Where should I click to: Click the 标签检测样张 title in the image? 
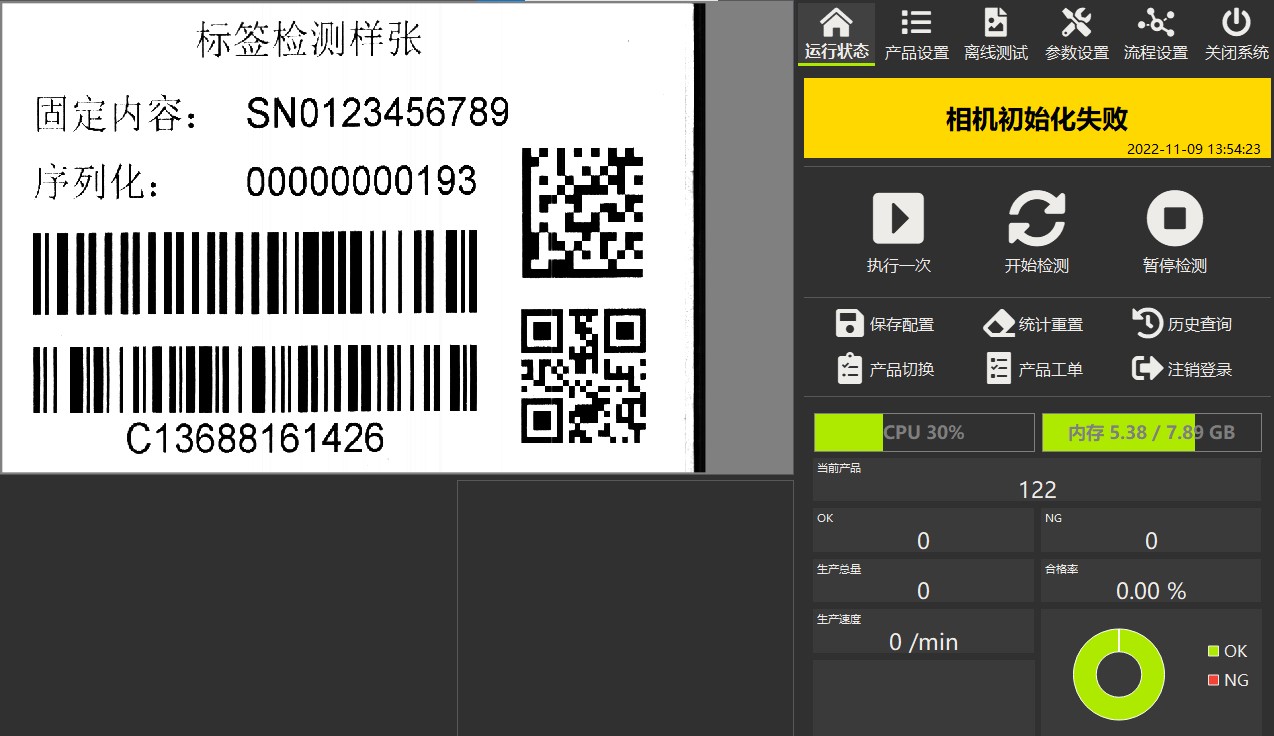310,40
